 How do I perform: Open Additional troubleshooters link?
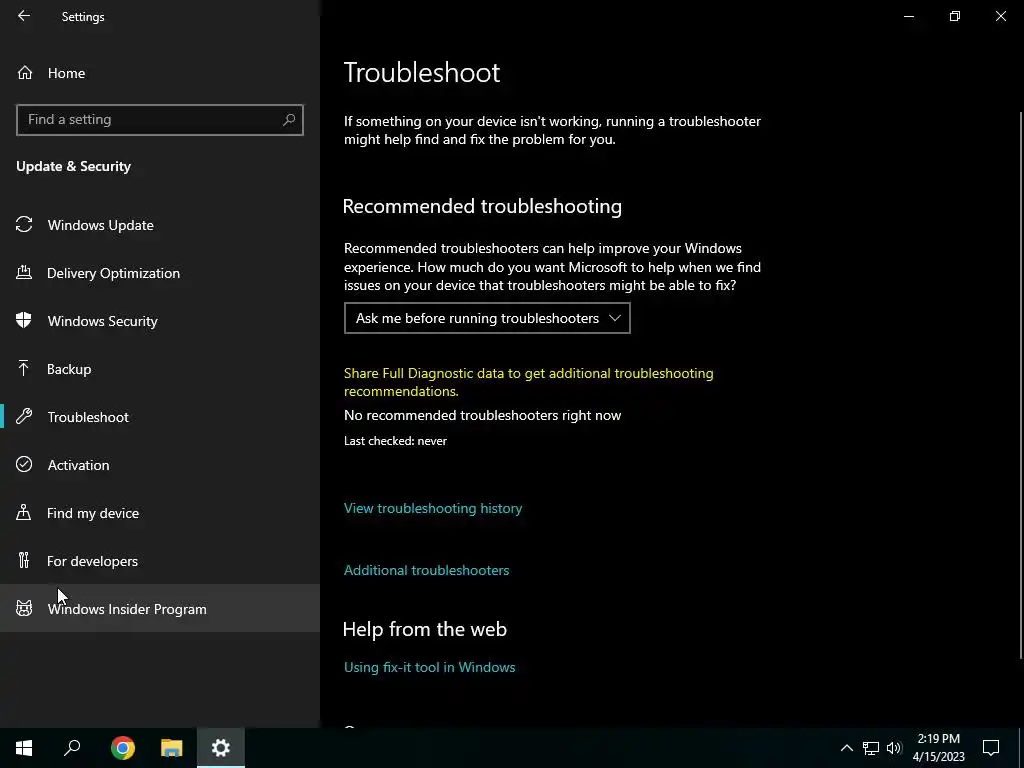tap(426, 570)
